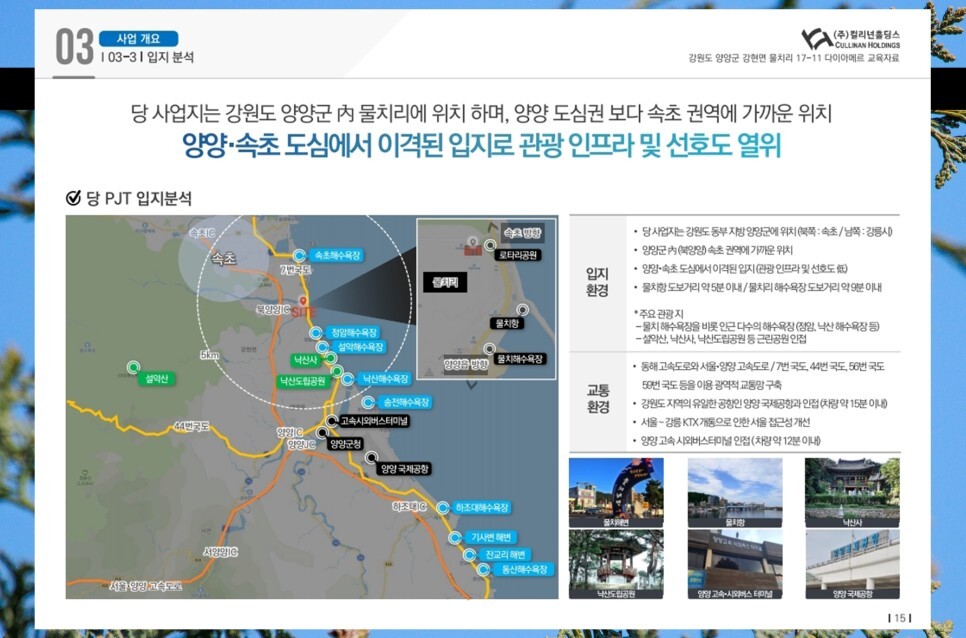Image resolution: width=966 pixels, height=638 pixels.
Task: Click the large 속초 city label on the map
Action: click(x=224, y=259)
